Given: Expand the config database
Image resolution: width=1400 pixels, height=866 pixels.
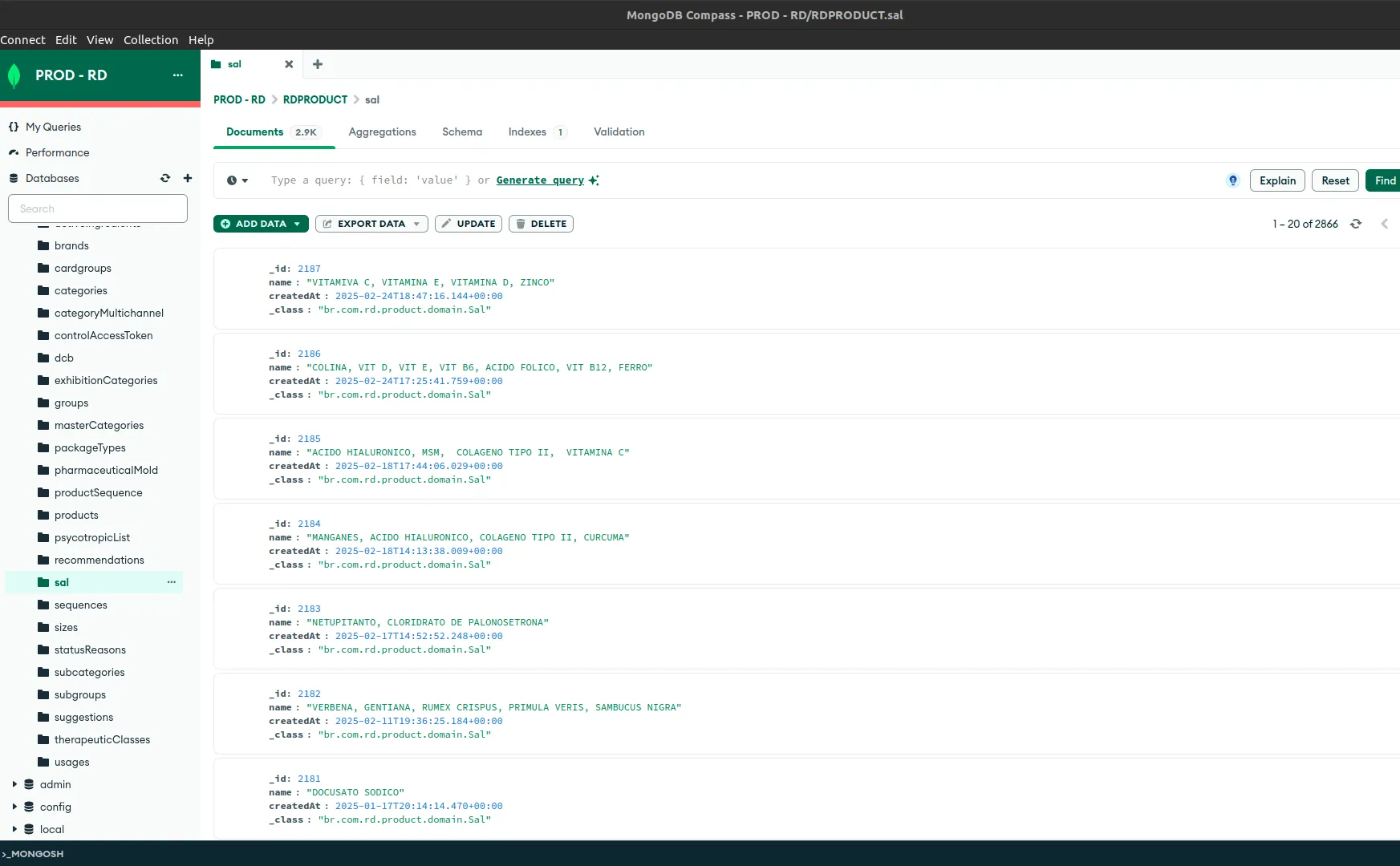Looking at the screenshot, I should 14,807.
